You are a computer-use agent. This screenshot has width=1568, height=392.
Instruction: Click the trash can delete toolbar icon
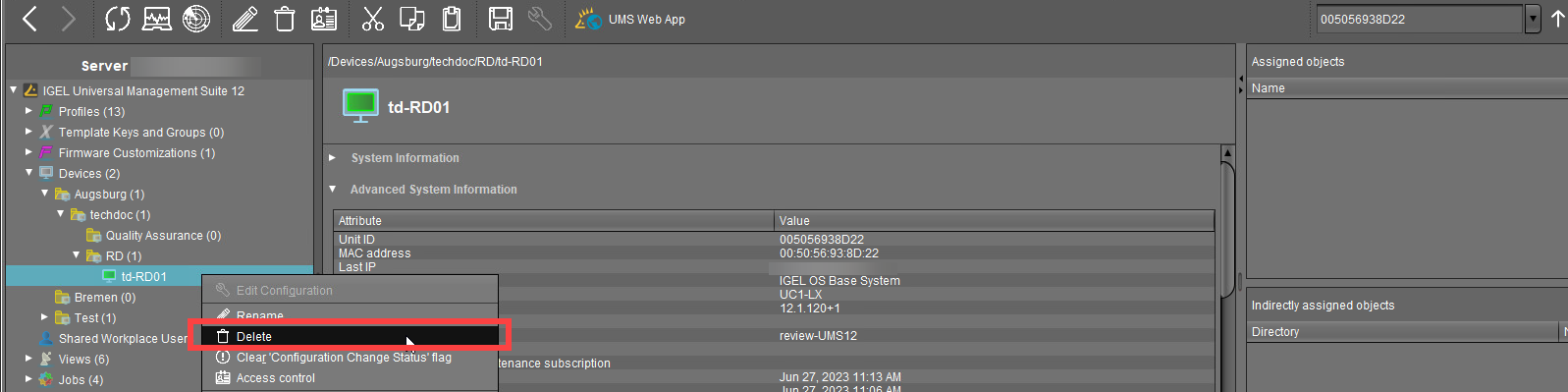click(285, 19)
